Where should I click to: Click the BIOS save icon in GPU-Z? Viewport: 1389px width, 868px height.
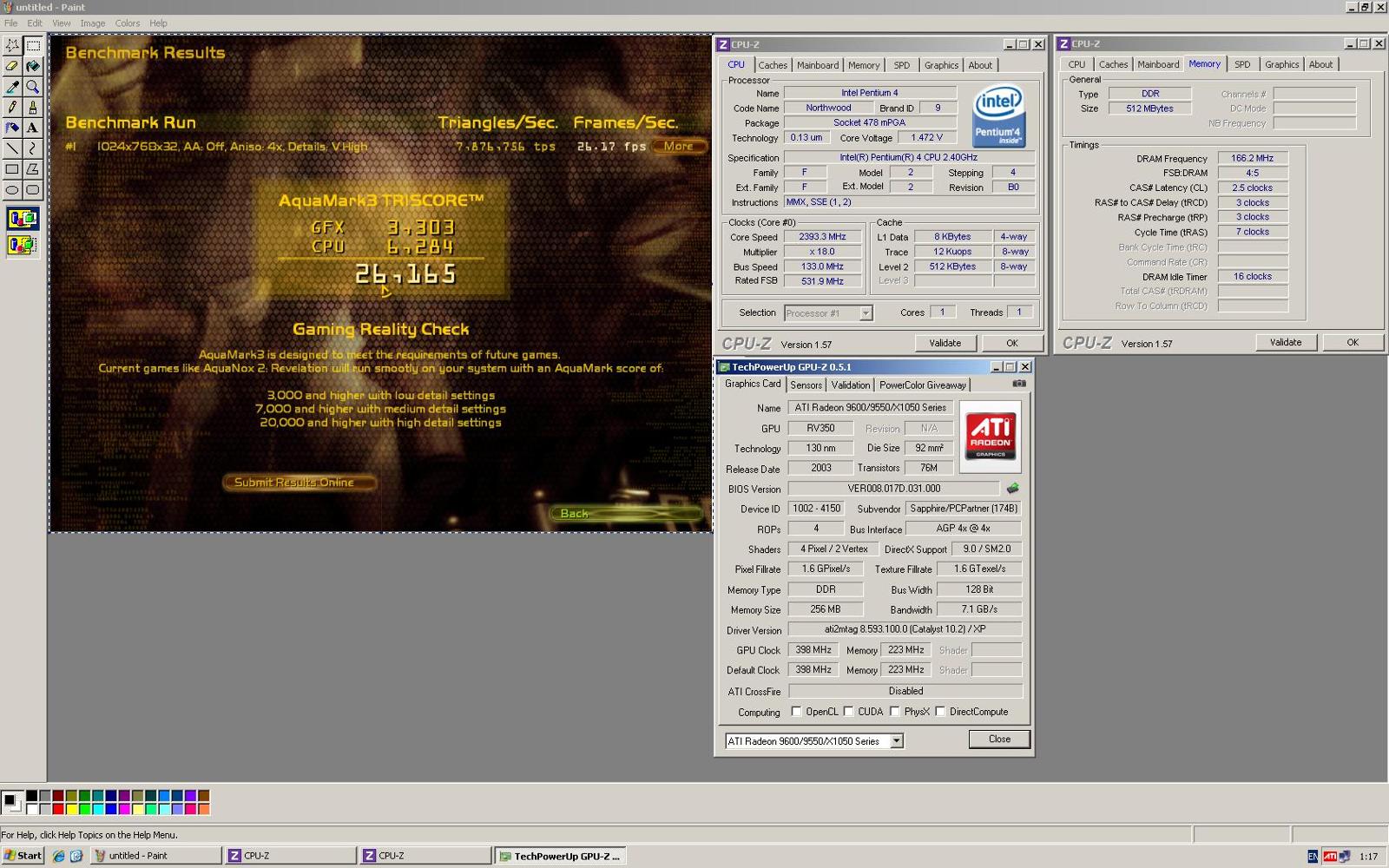1012,489
